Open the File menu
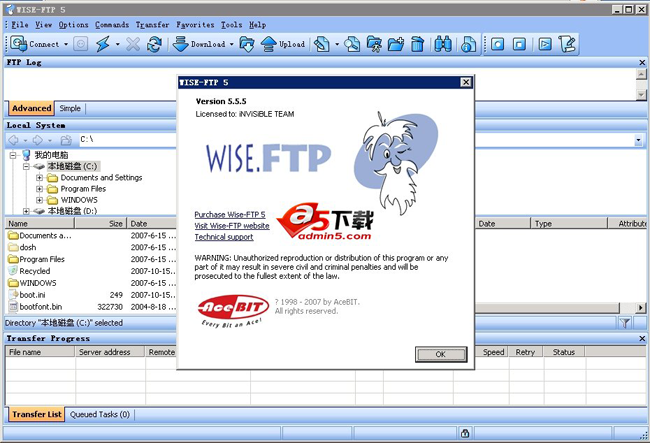 [x=20, y=25]
